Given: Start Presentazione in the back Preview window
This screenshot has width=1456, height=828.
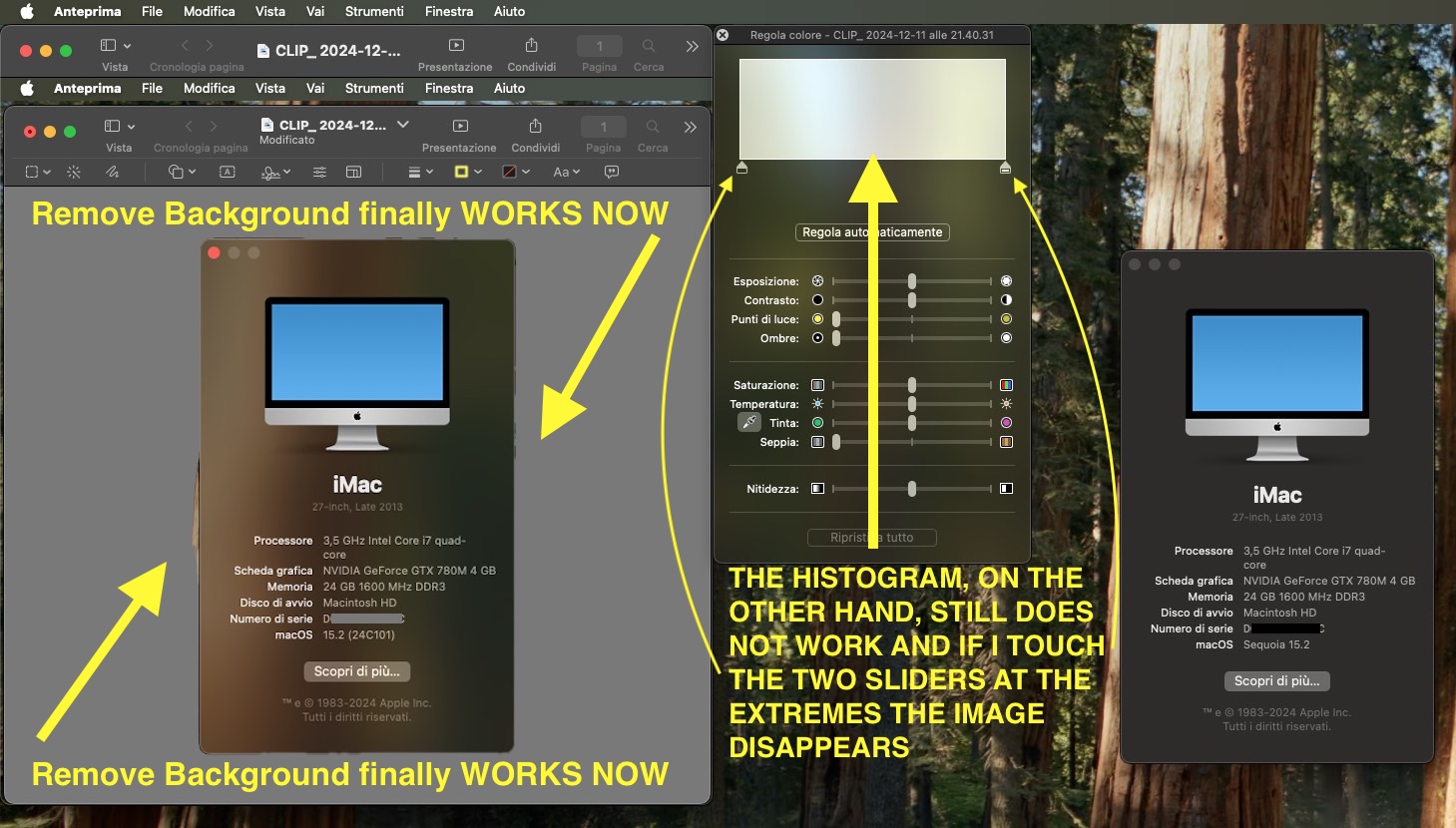Looking at the screenshot, I should [456, 46].
